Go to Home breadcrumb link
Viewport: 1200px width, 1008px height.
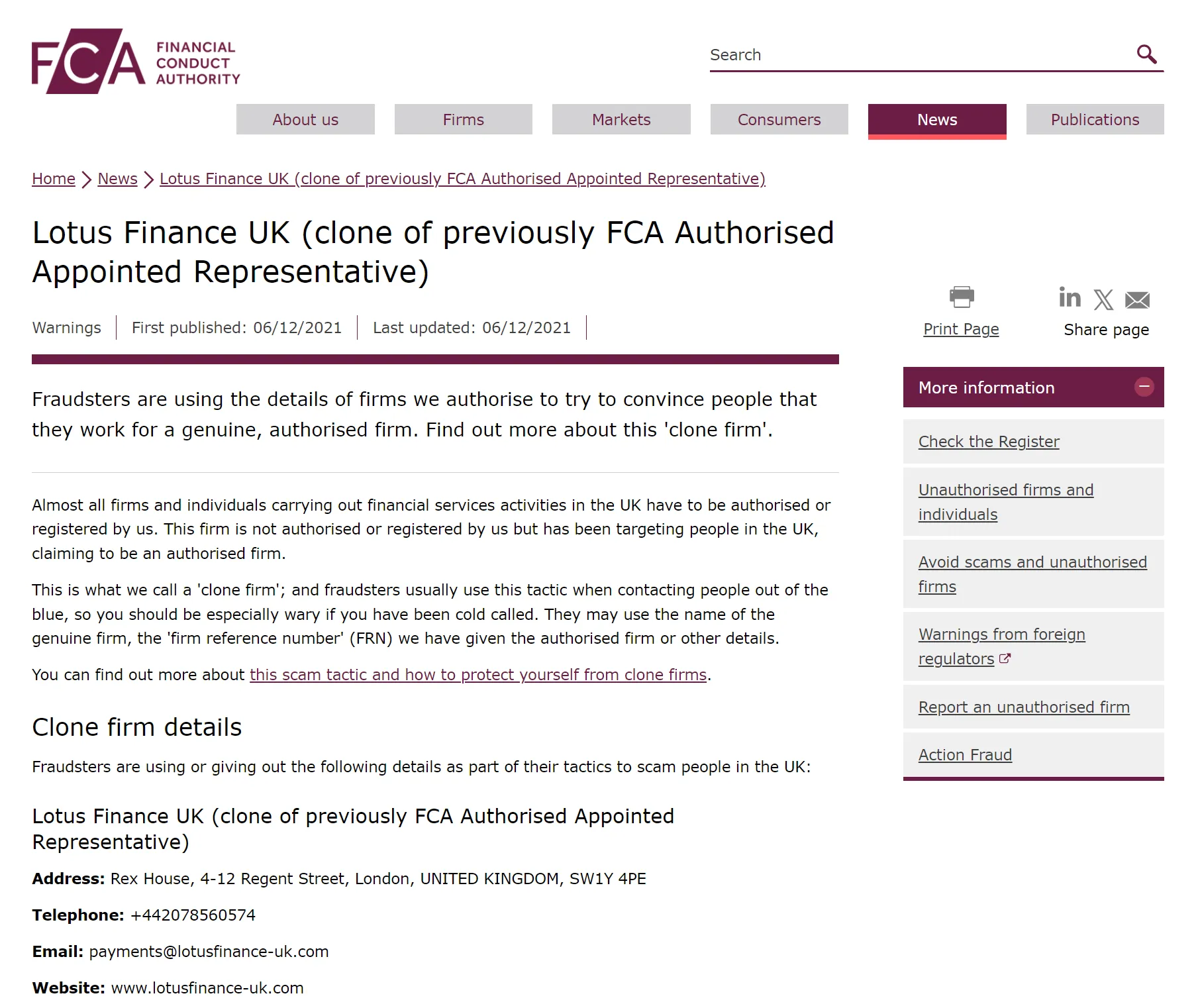click(54, 179)
